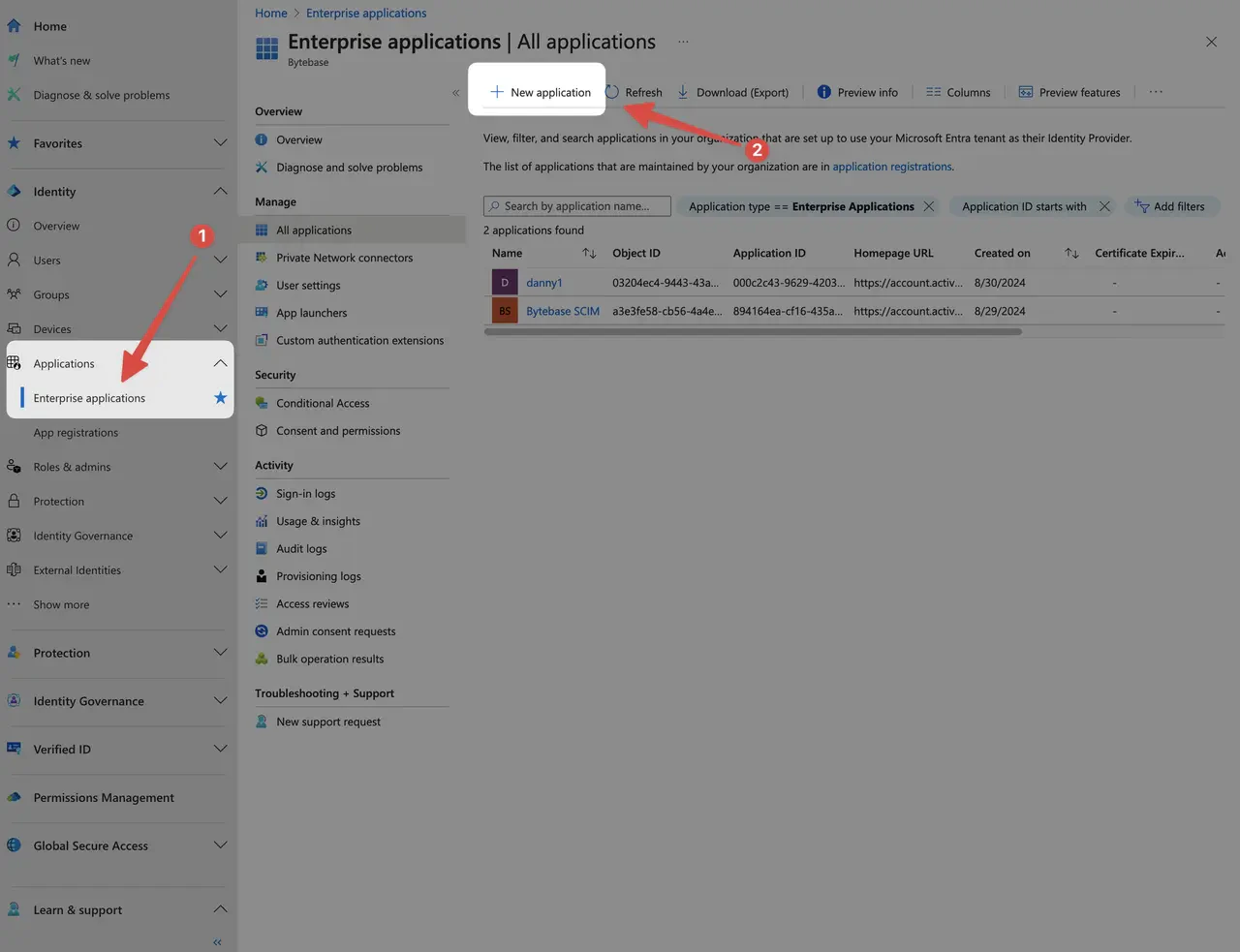Screen dimensions: 1240x952
Task: Click the New application button
Action: [x=540, y=92]
